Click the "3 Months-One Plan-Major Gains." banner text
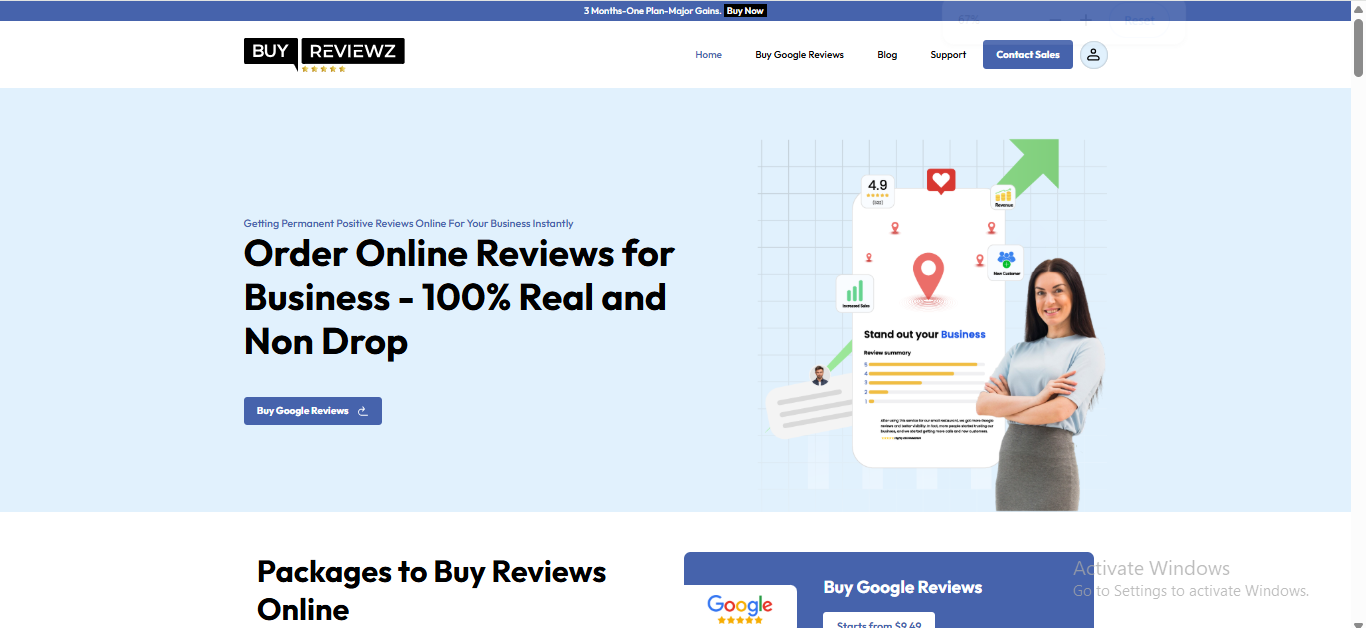Screen dimensions: 1366x628 [652, 11]
